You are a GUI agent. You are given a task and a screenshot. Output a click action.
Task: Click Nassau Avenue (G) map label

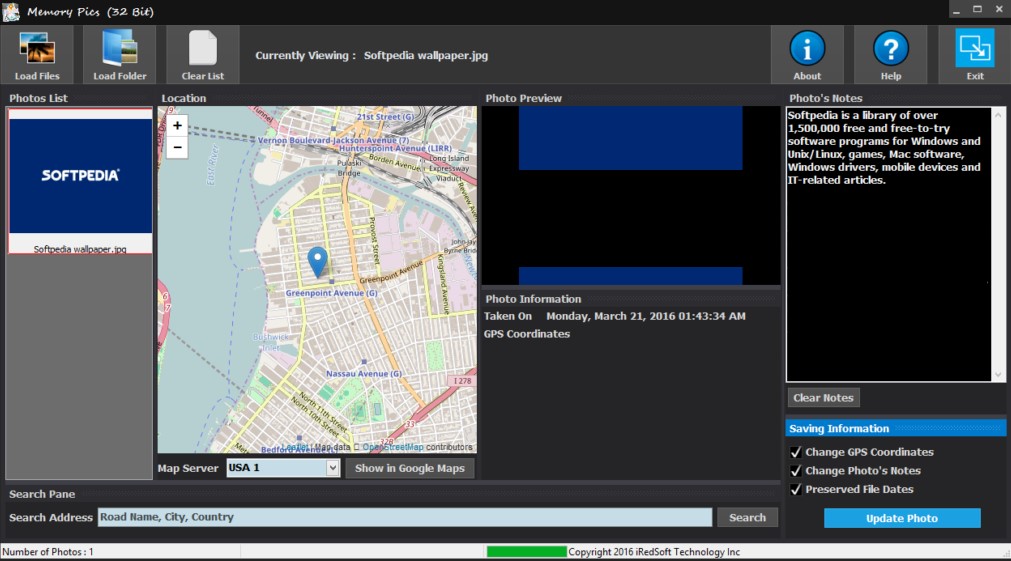[x=364, y=373]
